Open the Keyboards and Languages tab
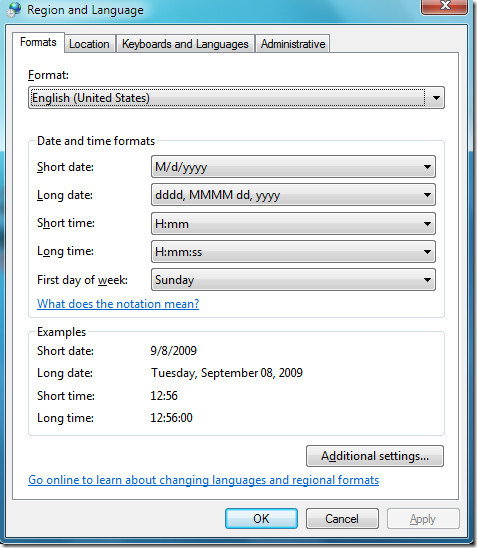The height and width of the screenshot is (548, 477). pos(185,44)
